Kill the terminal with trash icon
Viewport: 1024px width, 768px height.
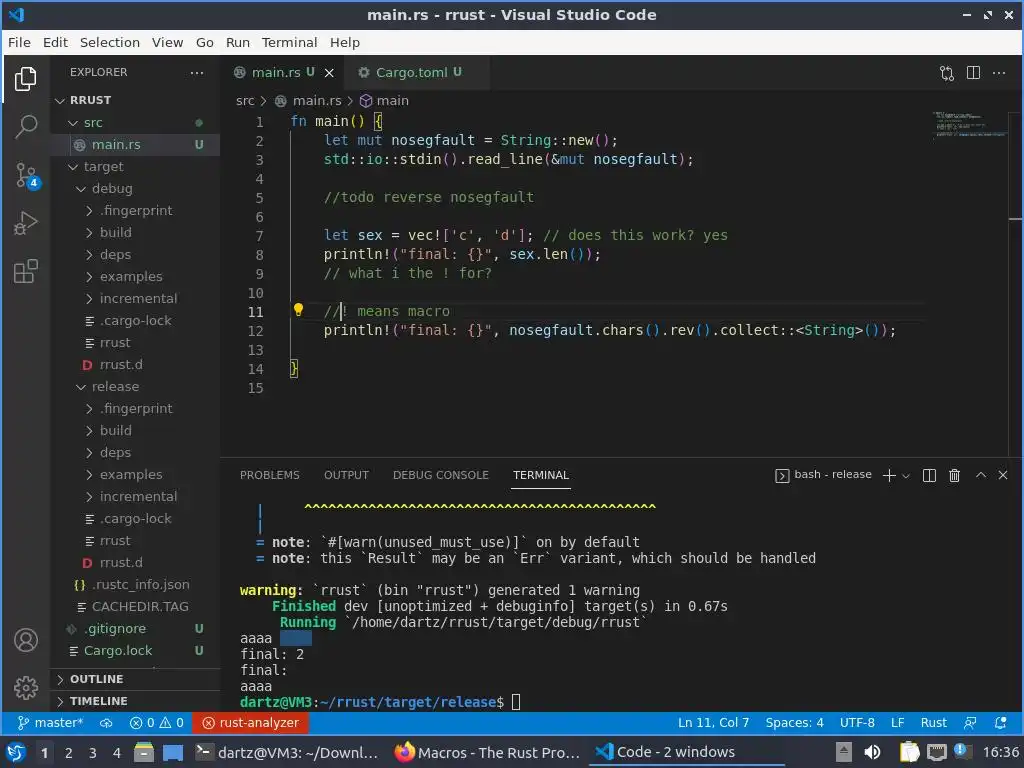click(x=954, y=475)
